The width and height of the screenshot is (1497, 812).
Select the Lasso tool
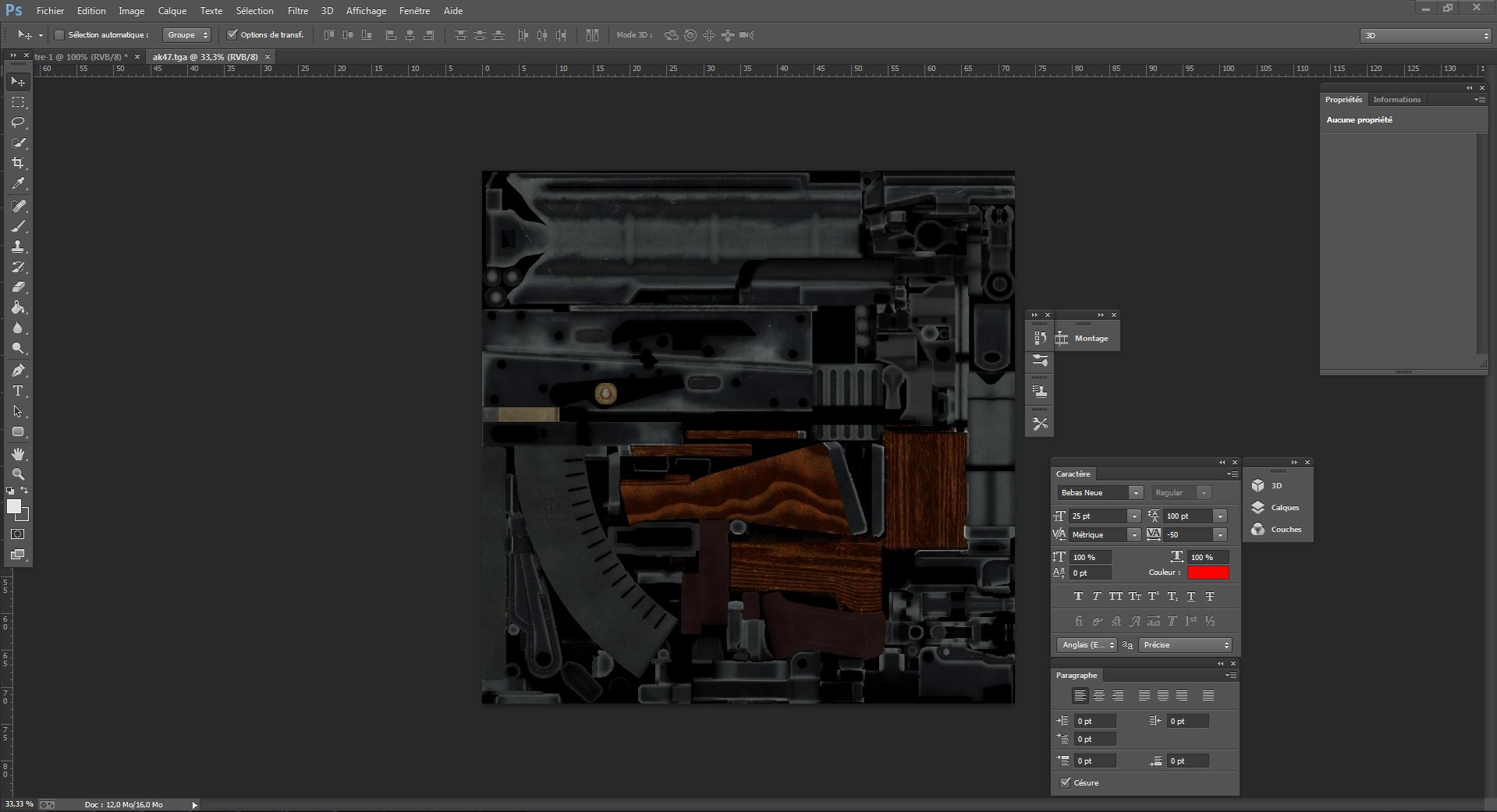18,122
